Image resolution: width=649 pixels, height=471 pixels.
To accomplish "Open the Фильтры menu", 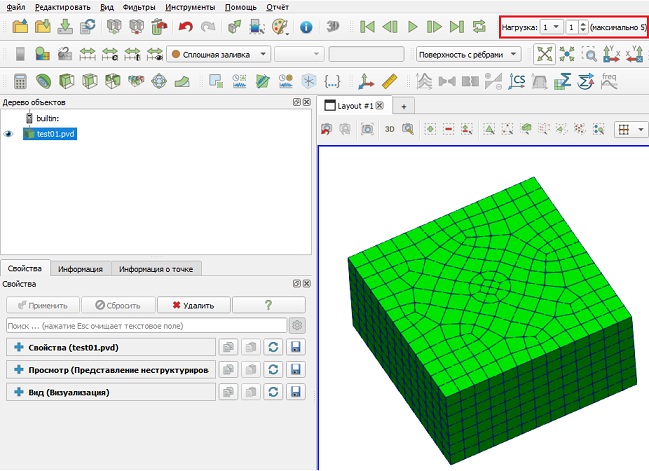I will (x=139, y=7).
